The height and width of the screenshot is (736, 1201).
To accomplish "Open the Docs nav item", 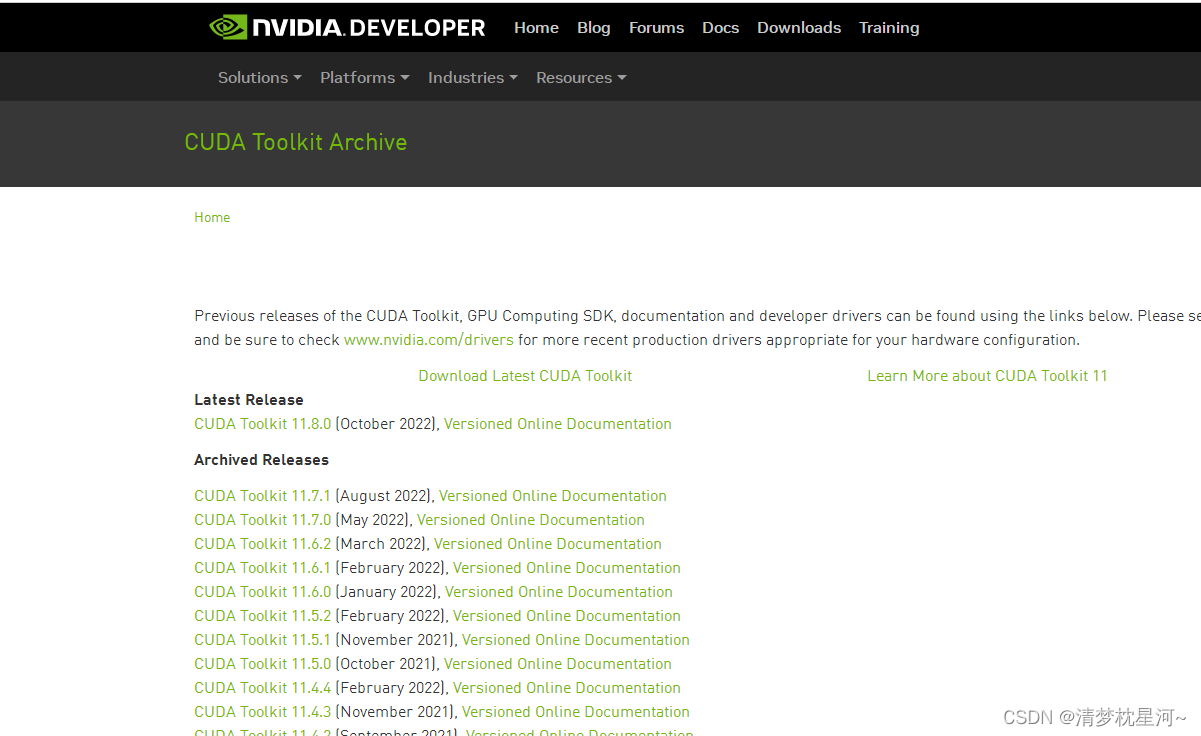I will pyautogui.click(x=720, y=28).
